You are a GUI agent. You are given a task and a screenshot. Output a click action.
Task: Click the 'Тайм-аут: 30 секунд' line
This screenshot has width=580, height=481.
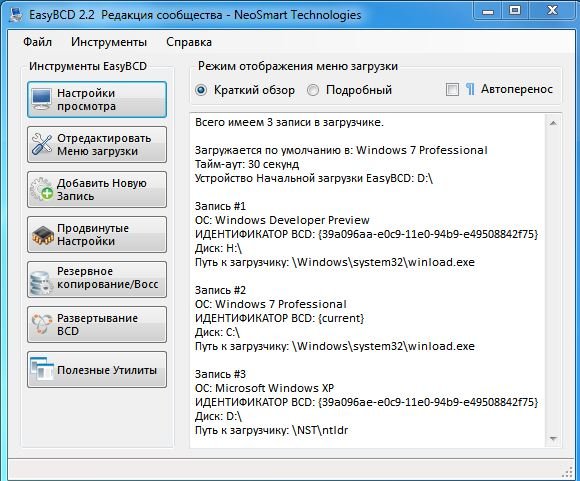[x=247, y=164]
